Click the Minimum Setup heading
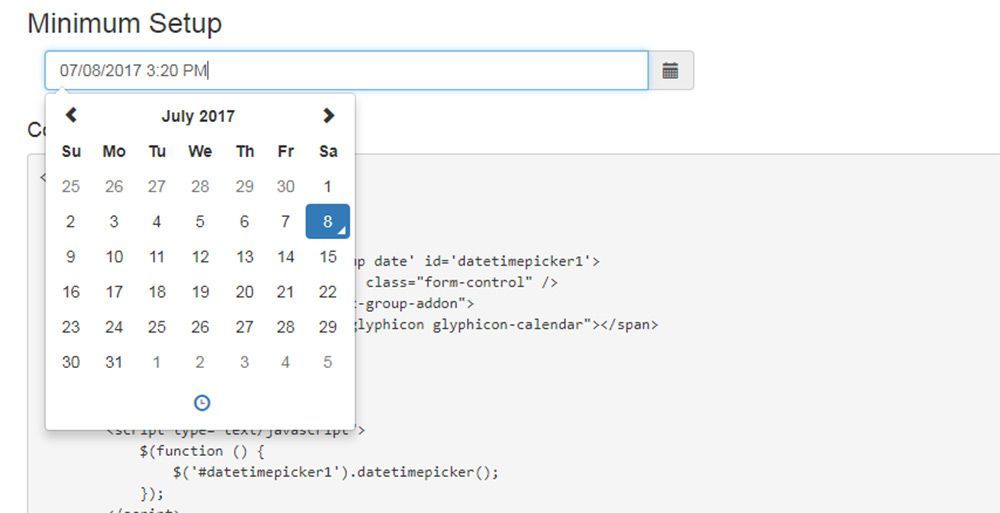Viewport: 1000px width, 513px height. pos(125,23)
